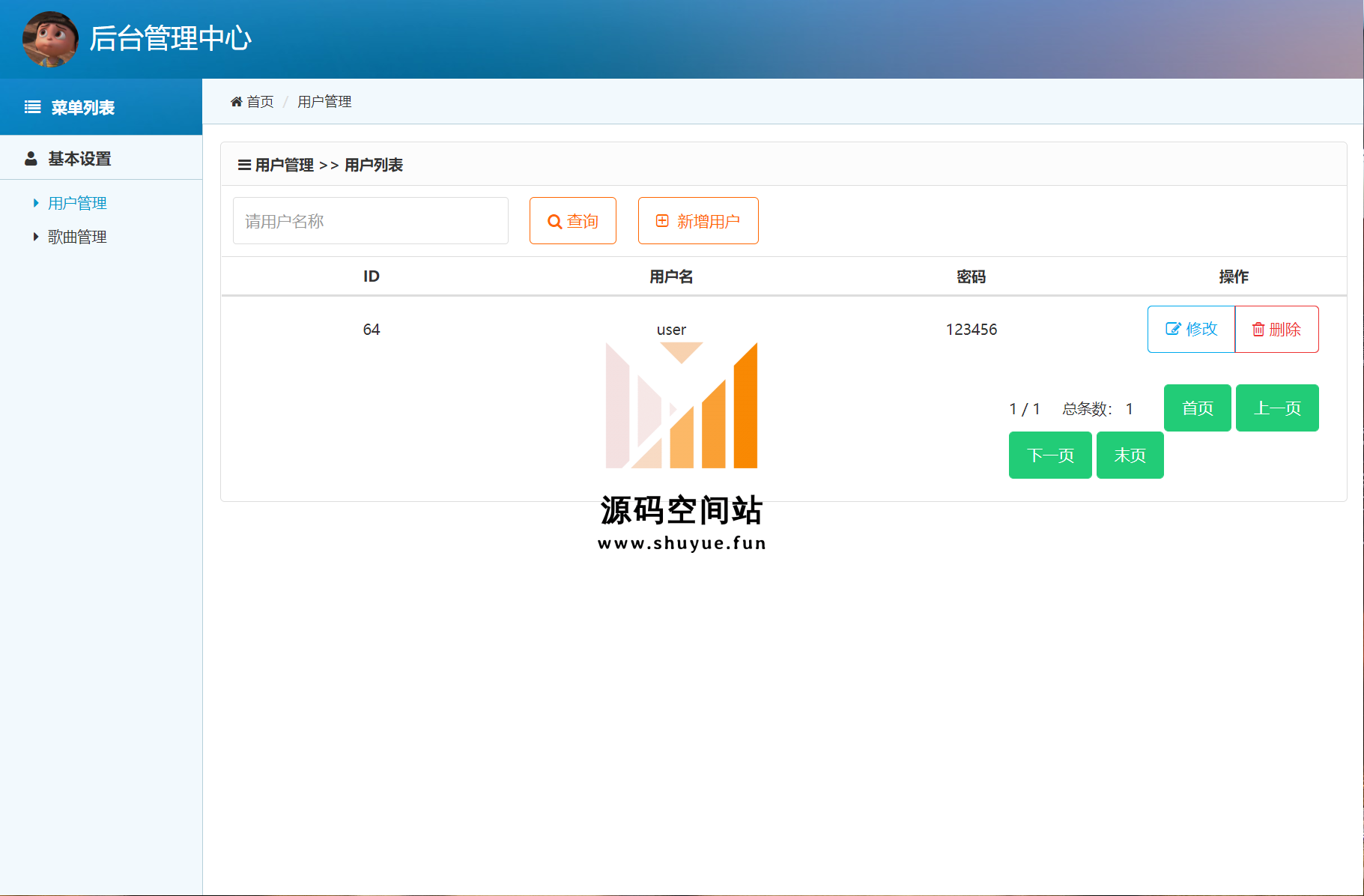Click the 操作 column header
The height and width of the screenshot is (896, 1364).
click(1234, 276)
